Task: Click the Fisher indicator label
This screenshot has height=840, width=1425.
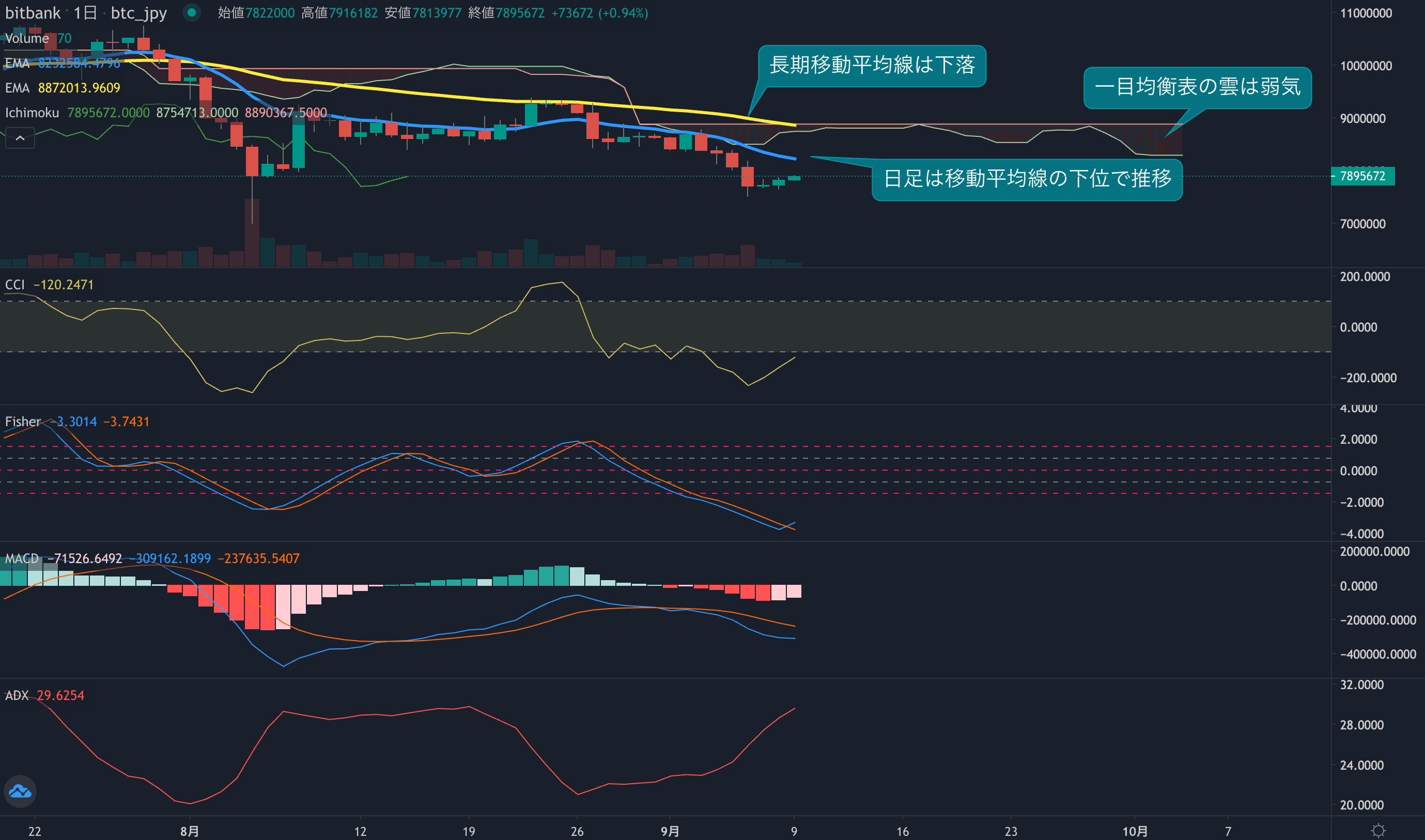Action: tap(23, 422)
